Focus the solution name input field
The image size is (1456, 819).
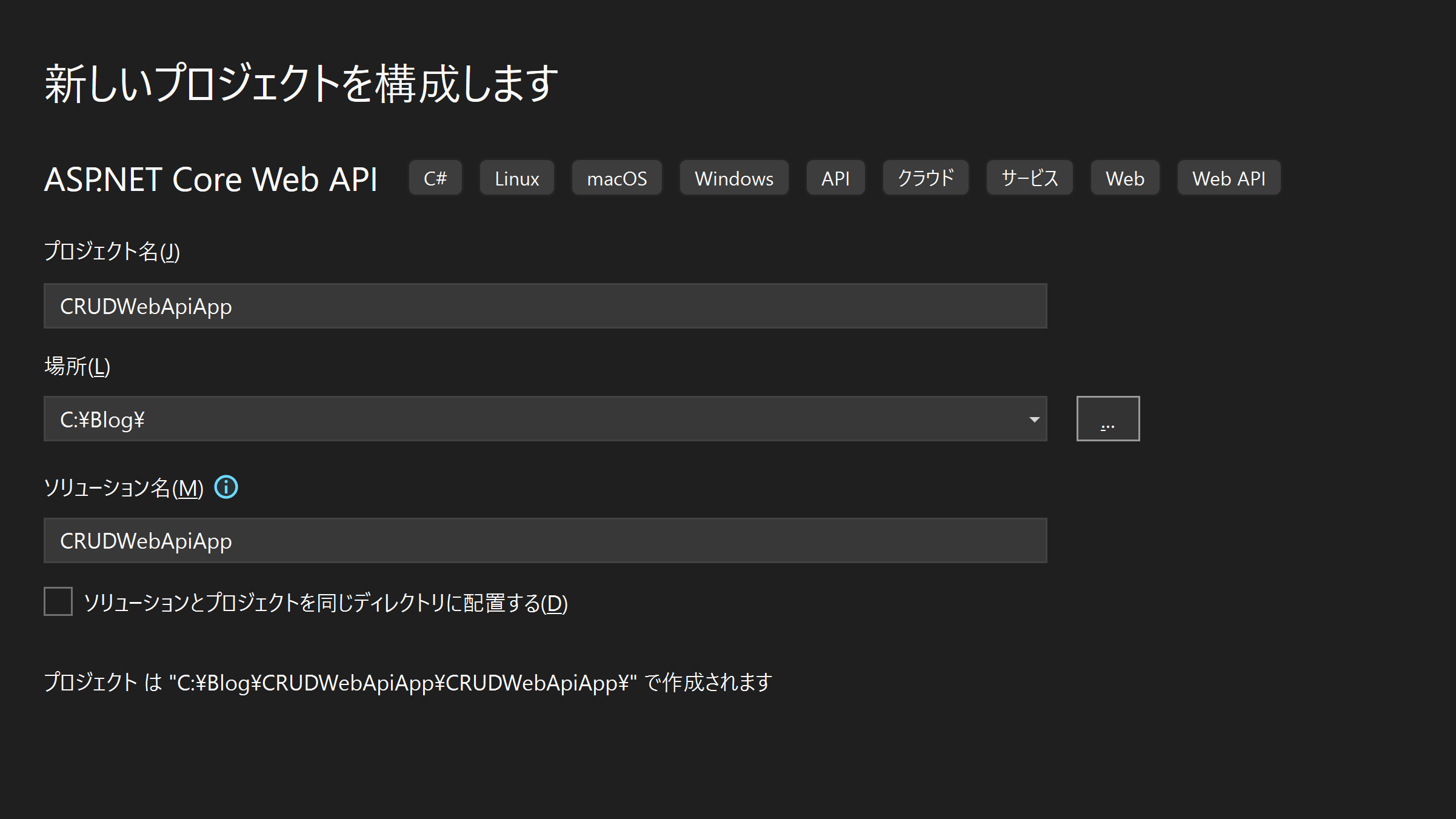[545, 541]
